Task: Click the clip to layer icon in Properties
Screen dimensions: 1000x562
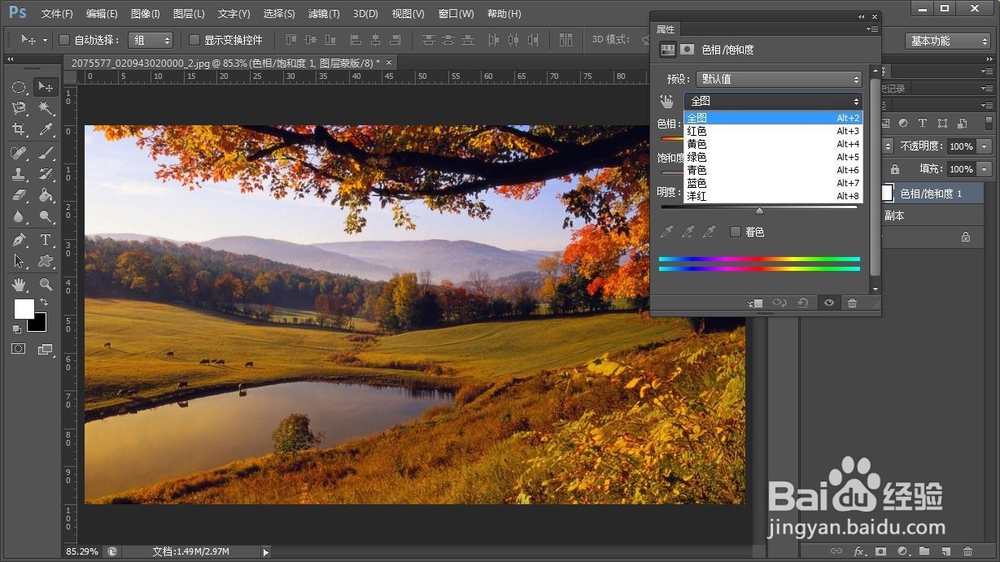Action: click(x=756, y=303)
